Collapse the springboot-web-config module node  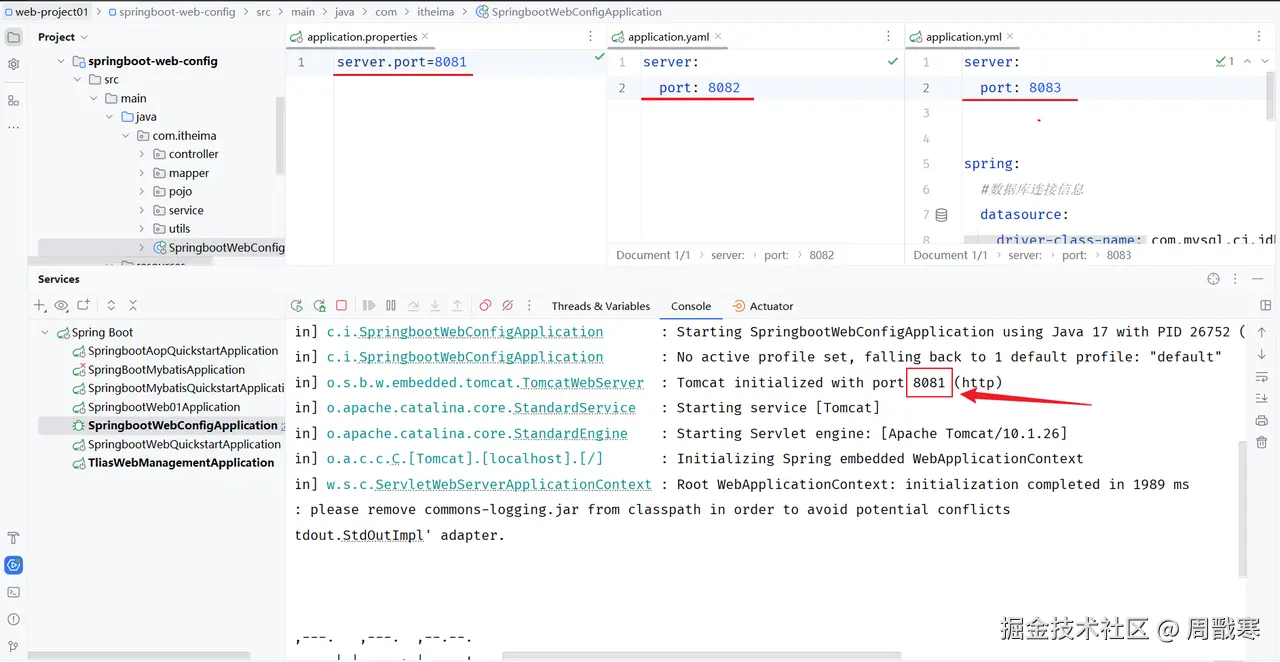click(61, 61)
